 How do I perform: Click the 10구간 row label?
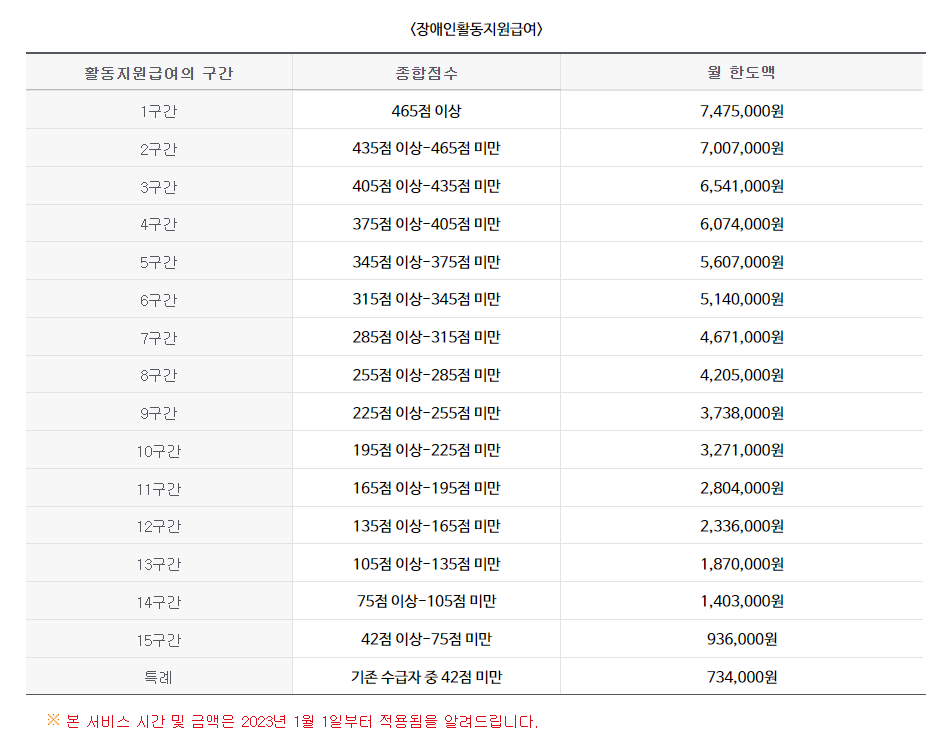pyautogui.click(x=159, y=450)
